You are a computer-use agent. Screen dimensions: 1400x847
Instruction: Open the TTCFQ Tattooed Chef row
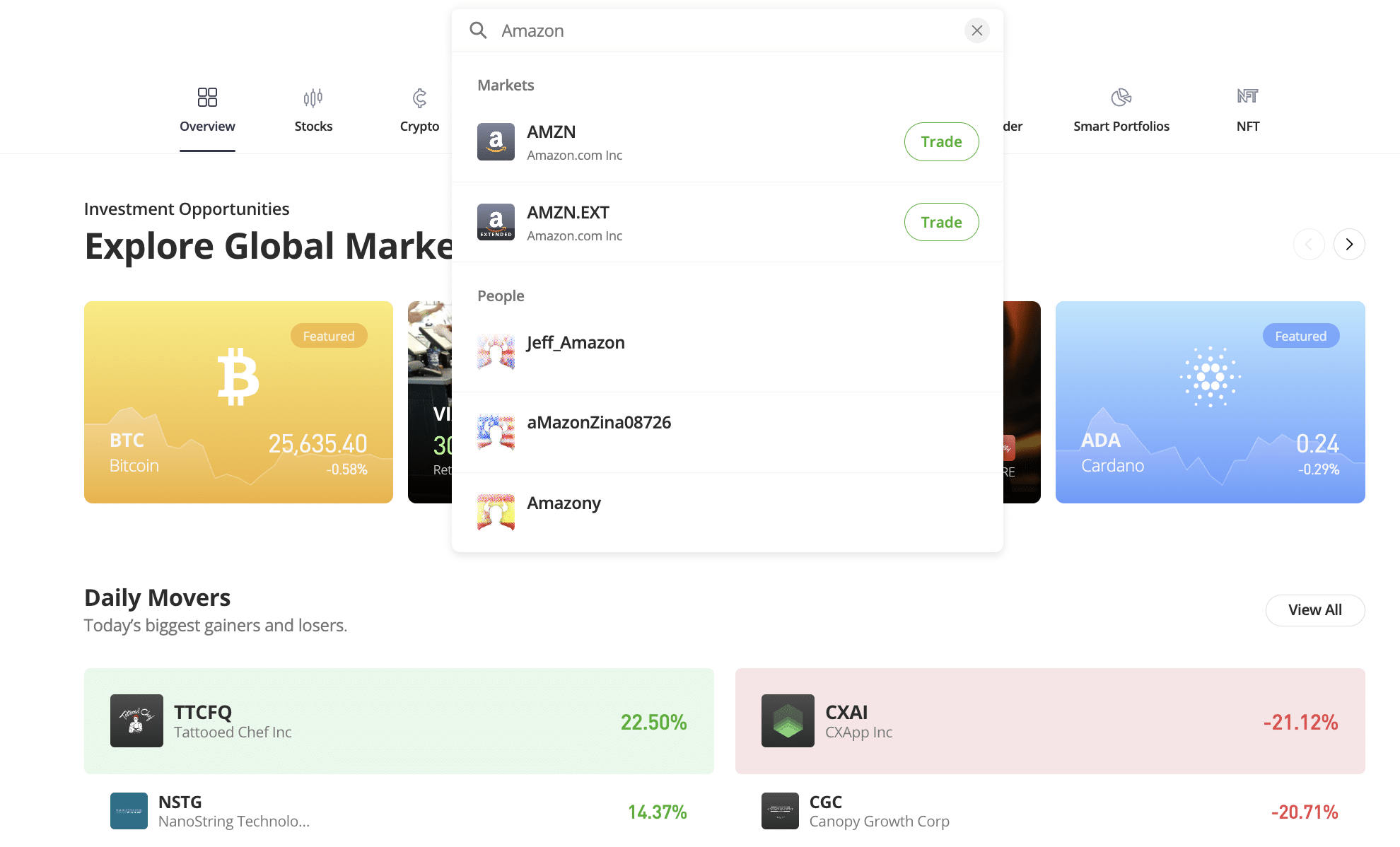click(x=399, y=721)
